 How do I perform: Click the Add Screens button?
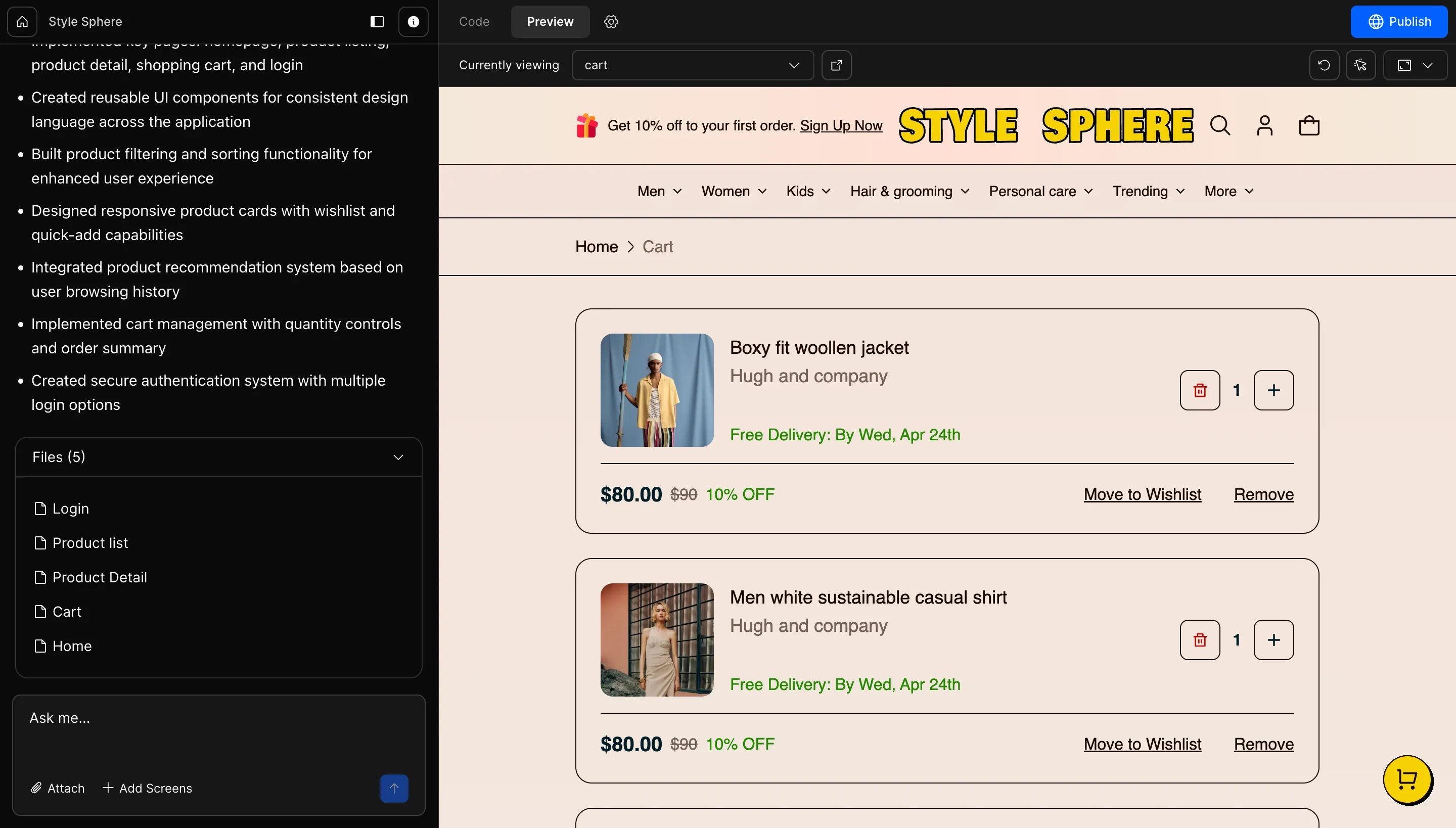point(147,788)
